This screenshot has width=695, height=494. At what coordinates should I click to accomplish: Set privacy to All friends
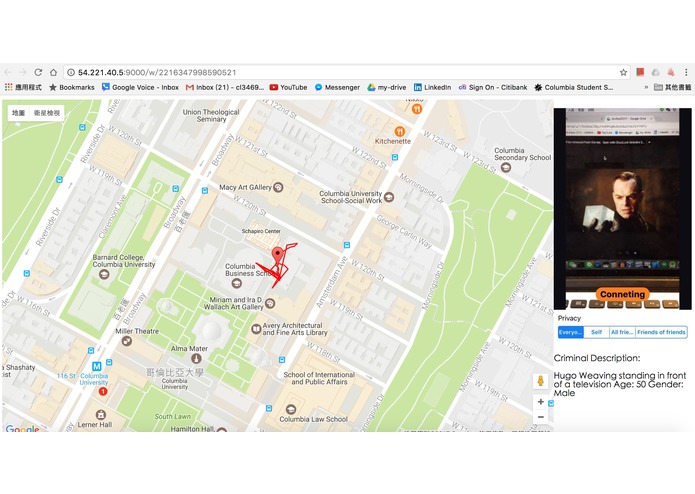point(622,332)
